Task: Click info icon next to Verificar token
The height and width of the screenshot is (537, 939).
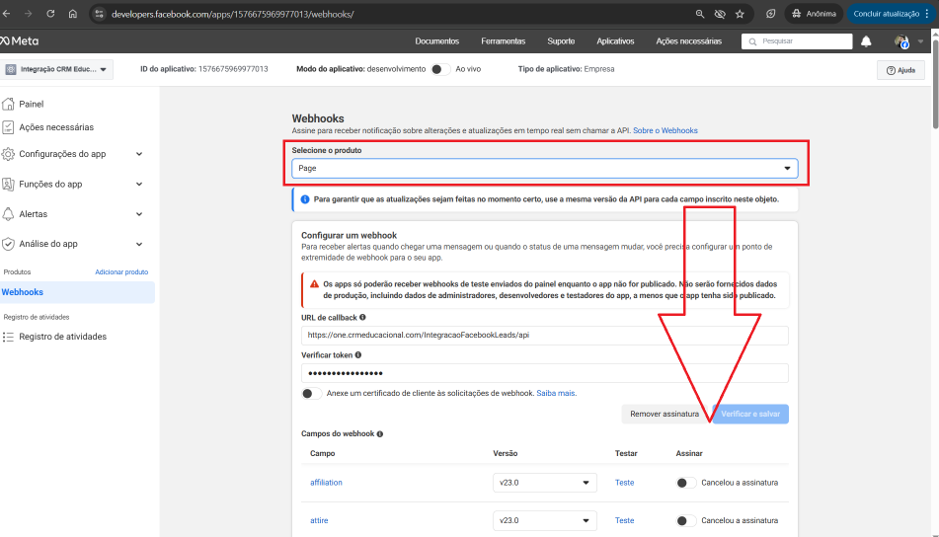Action: click(358, 354)
